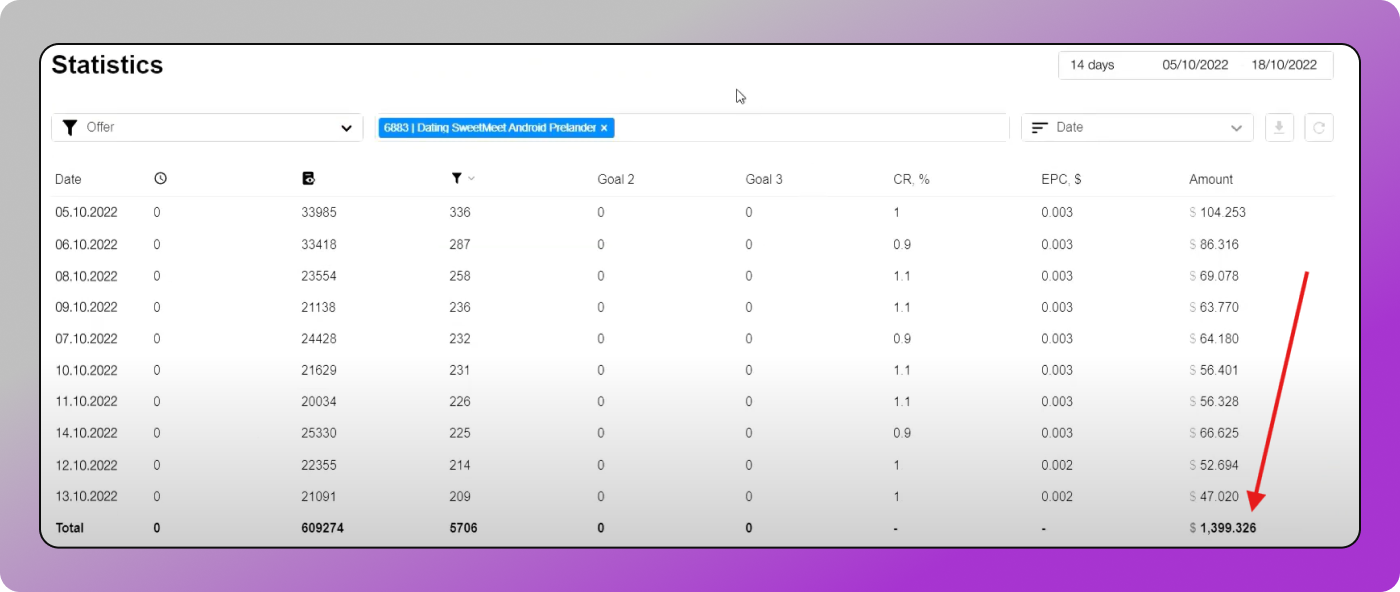1400x592 pixels.
Task: Sort table by CR, % column header
Action: click(911, 180)
